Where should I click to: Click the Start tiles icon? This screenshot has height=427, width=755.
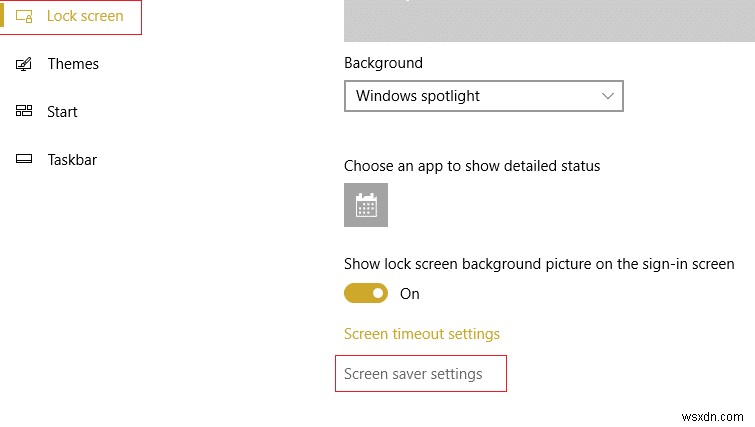pos(24,112)
